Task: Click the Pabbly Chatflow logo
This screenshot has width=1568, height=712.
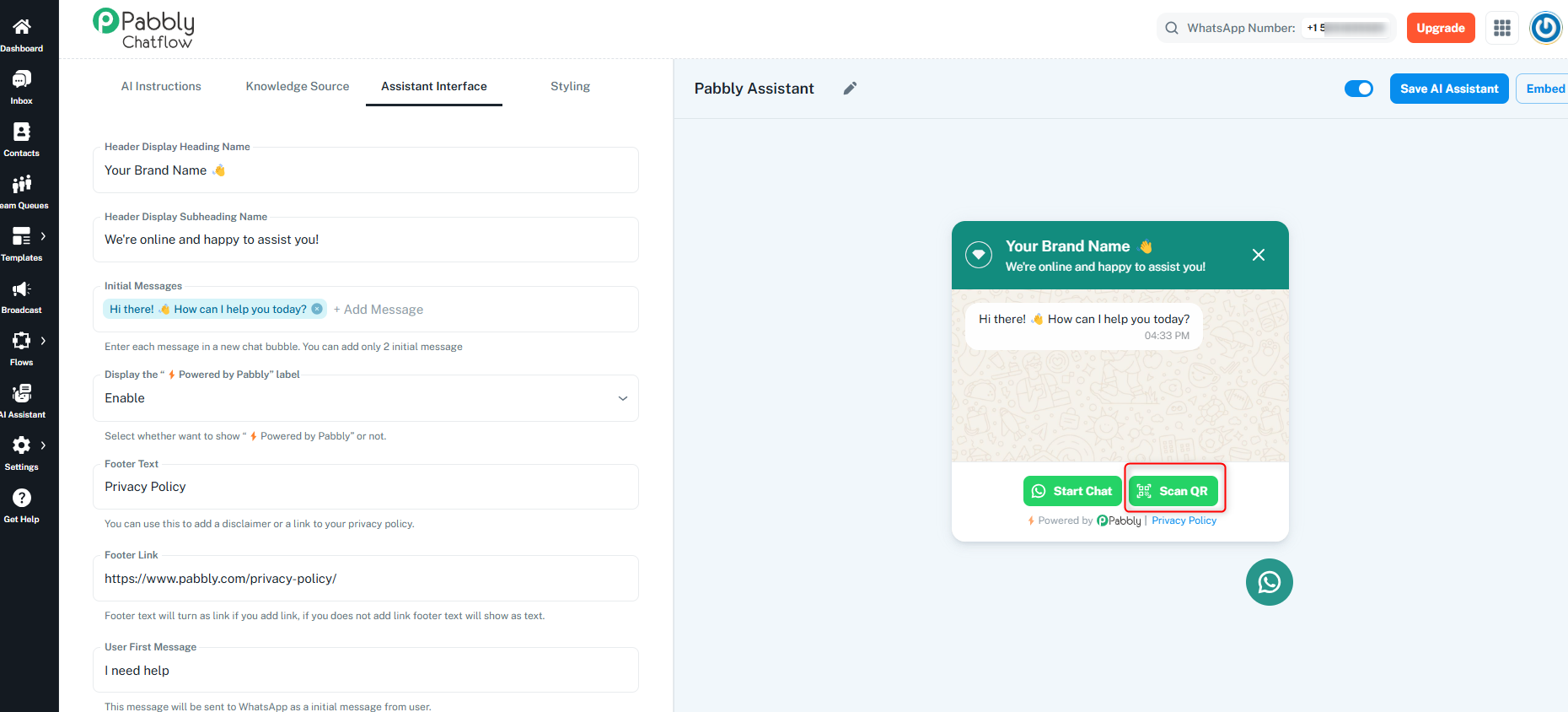Action: [143, 29]
